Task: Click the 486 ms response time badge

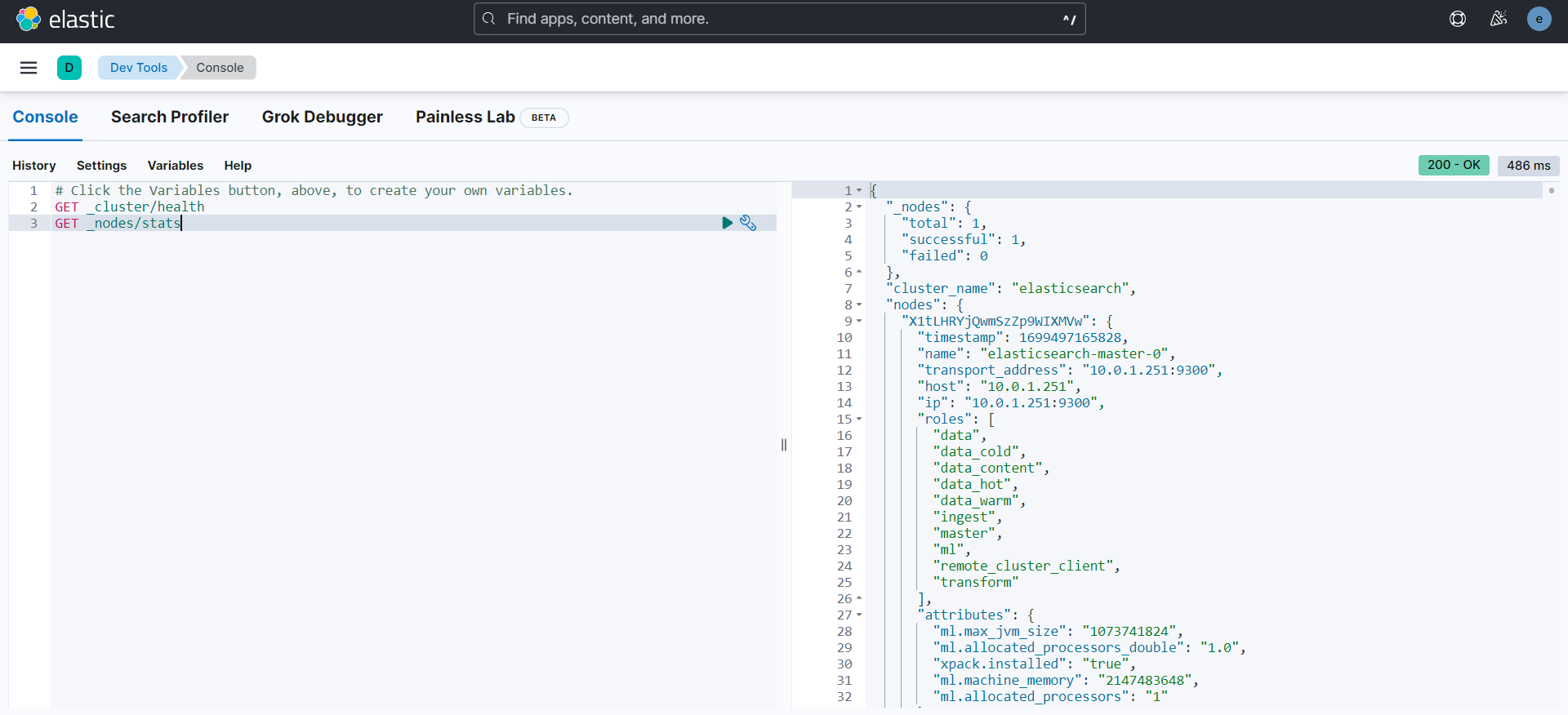Action: [1529, 166]
